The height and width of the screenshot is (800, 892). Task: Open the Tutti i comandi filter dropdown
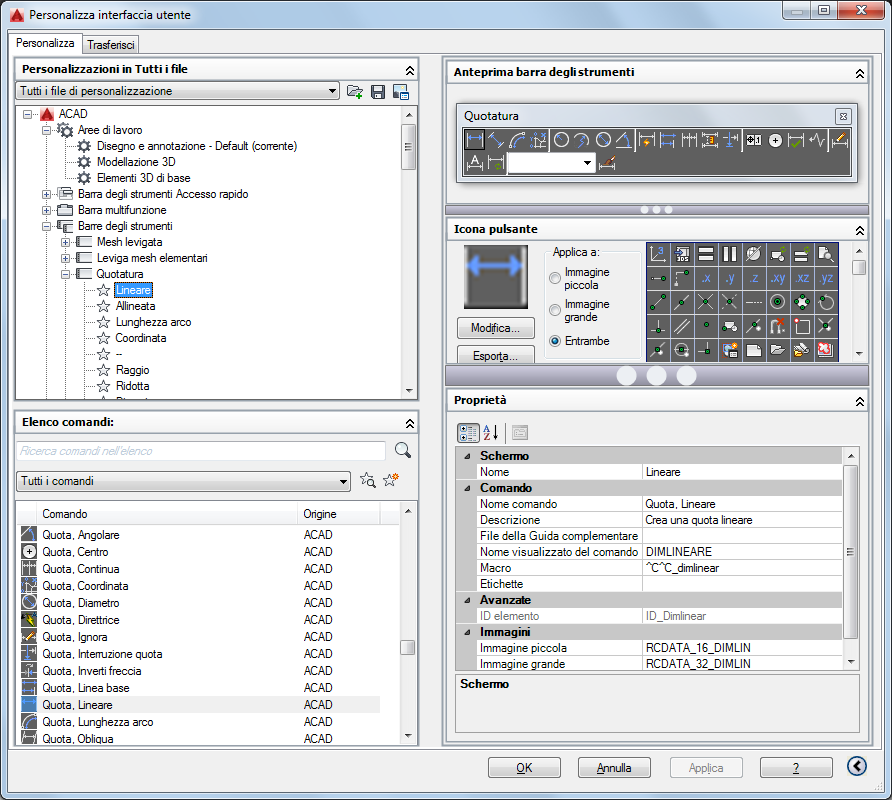pyautogui.click(x=343, y=481)
